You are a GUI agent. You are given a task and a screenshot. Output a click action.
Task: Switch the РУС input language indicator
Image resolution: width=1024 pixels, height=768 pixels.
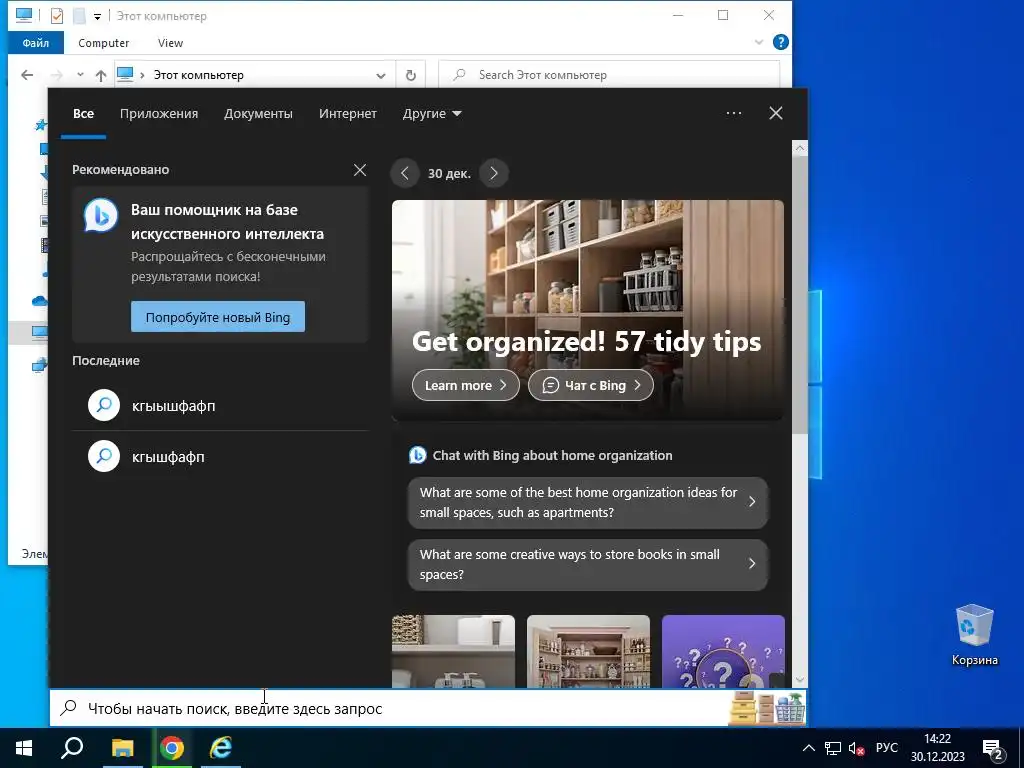[886, 748]
